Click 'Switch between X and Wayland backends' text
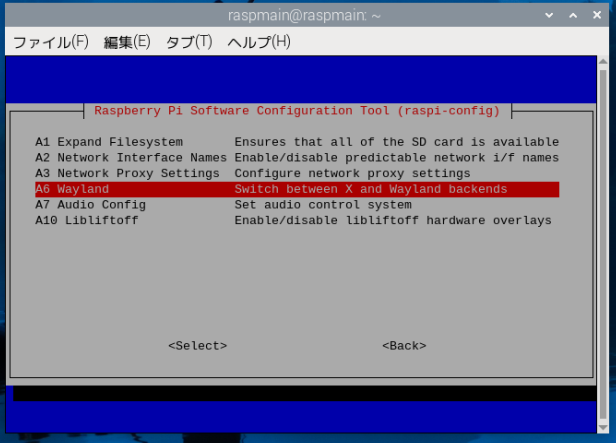The height and width of the screenshot is (443, 616). click(x=371, y=189)
